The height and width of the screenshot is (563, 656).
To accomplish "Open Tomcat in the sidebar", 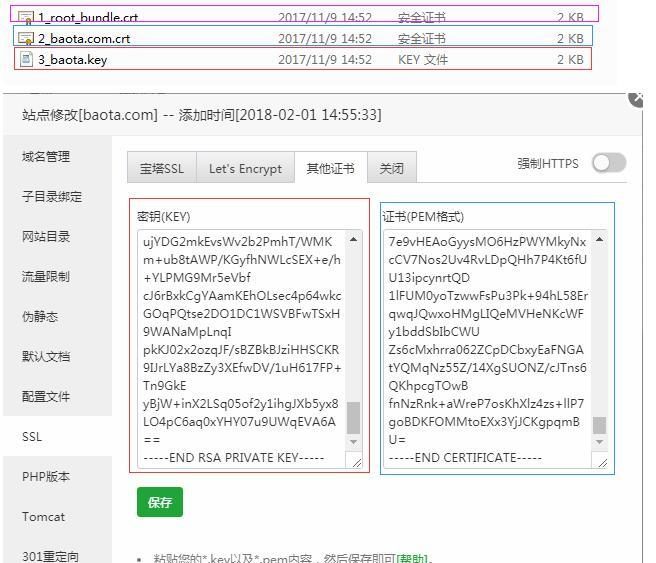I will click(44, 517).
